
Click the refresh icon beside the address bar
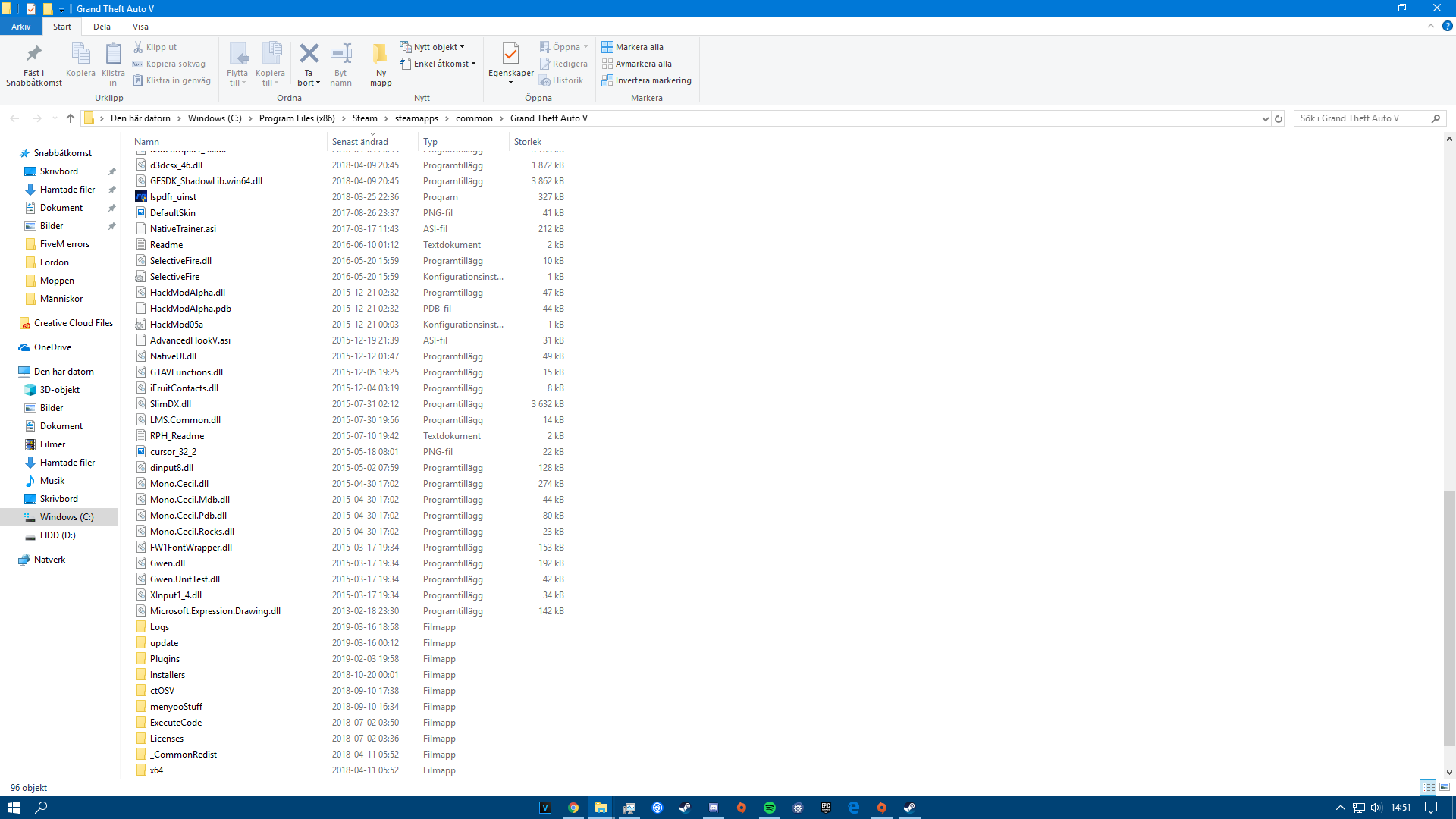click(1279, 118)
